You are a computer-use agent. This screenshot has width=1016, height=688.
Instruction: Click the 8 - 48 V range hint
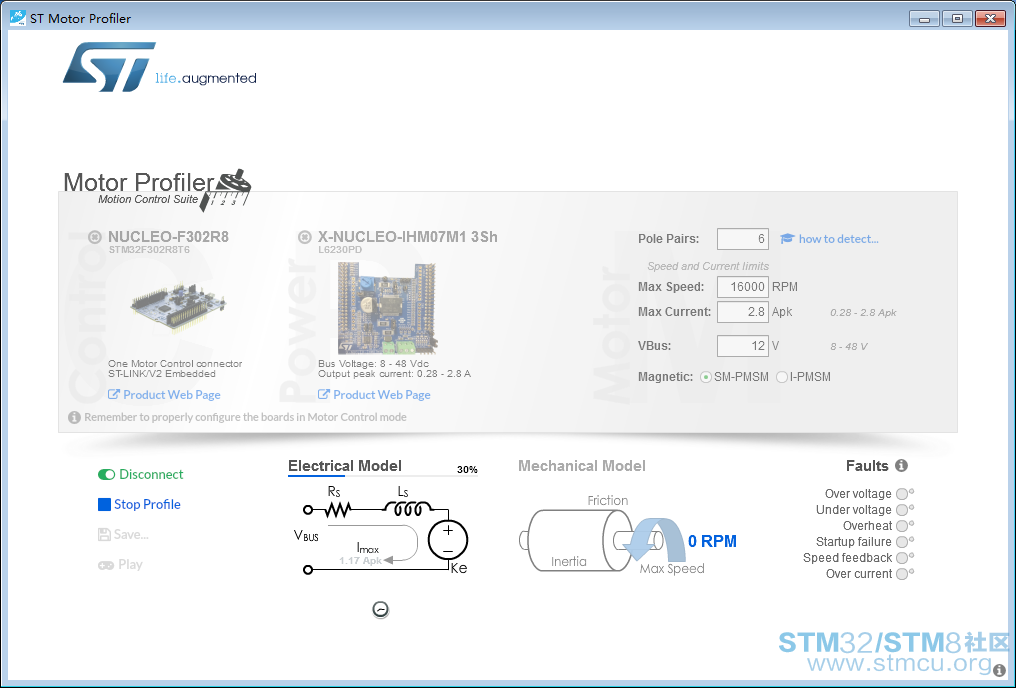(849, 347)
